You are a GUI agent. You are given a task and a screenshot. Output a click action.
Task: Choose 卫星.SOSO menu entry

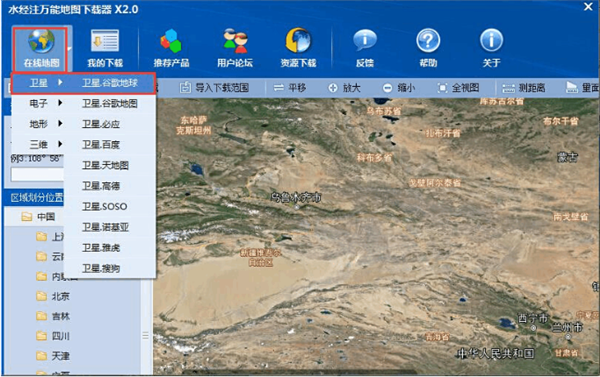point(110,207)
